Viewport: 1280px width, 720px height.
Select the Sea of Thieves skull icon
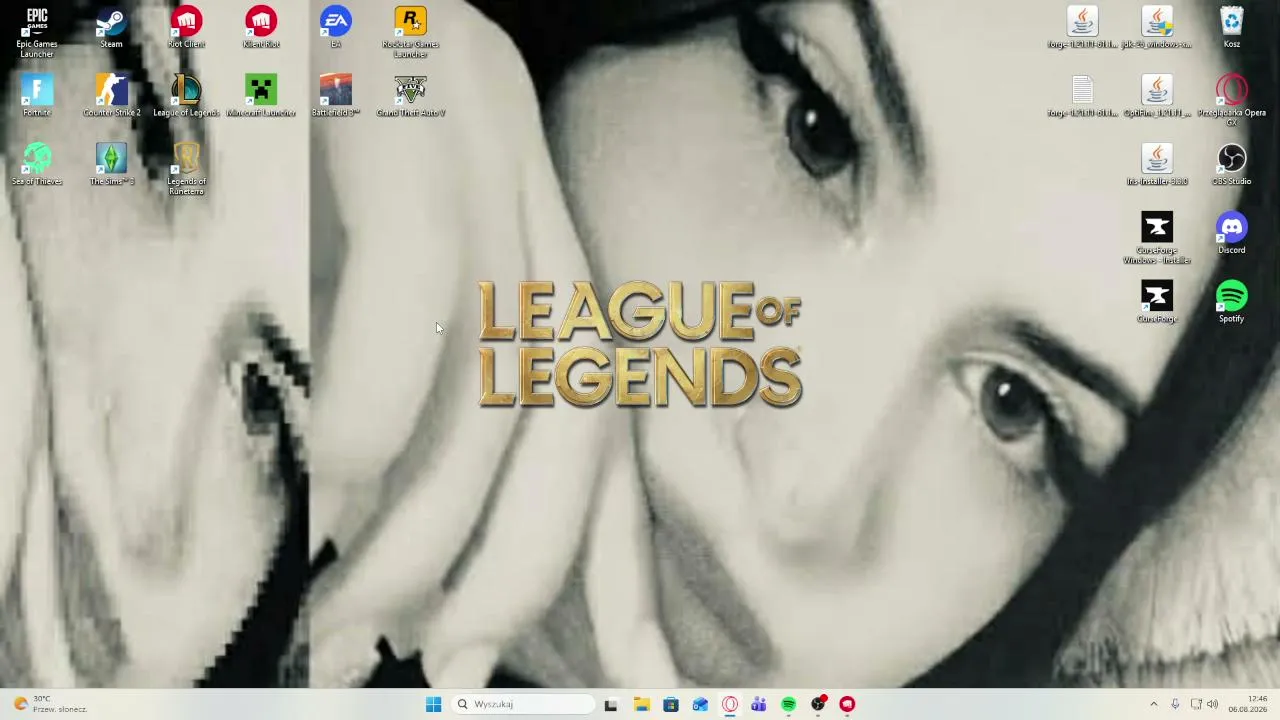coord(37,165)
